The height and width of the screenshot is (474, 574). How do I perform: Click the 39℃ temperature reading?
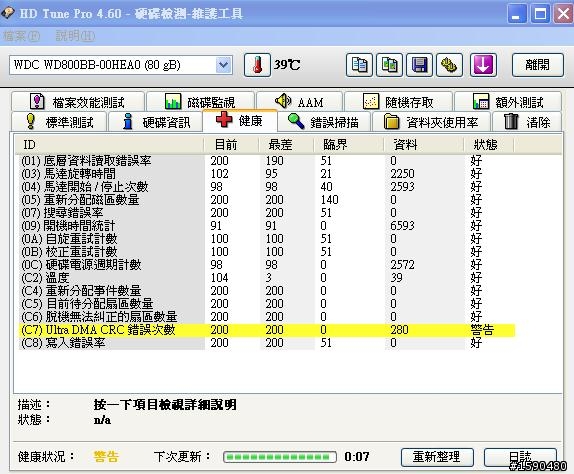click(x=287, y=65)
